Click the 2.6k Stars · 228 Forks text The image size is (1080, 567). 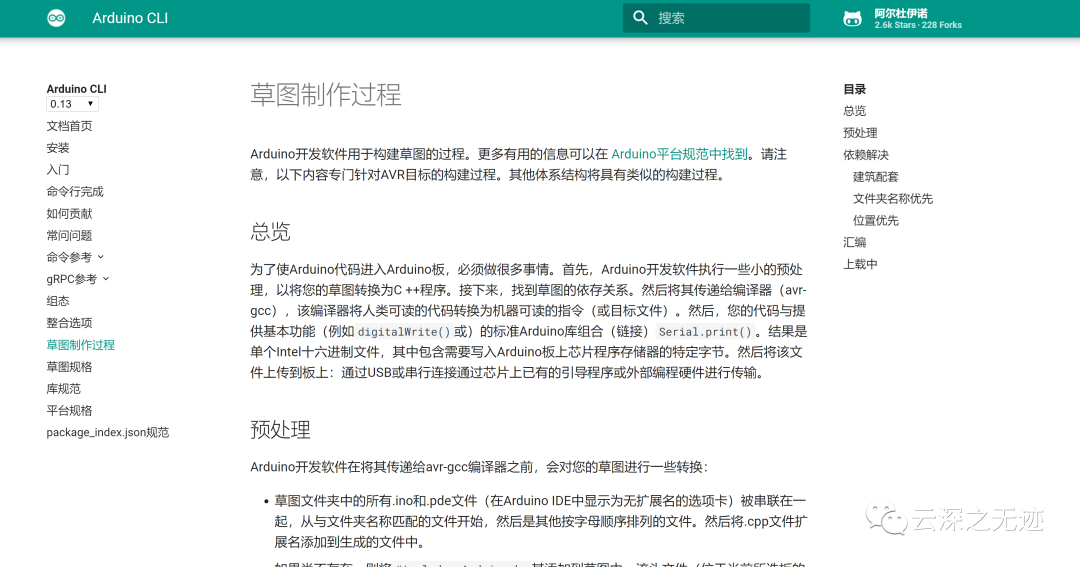click(x=918, y=25)
